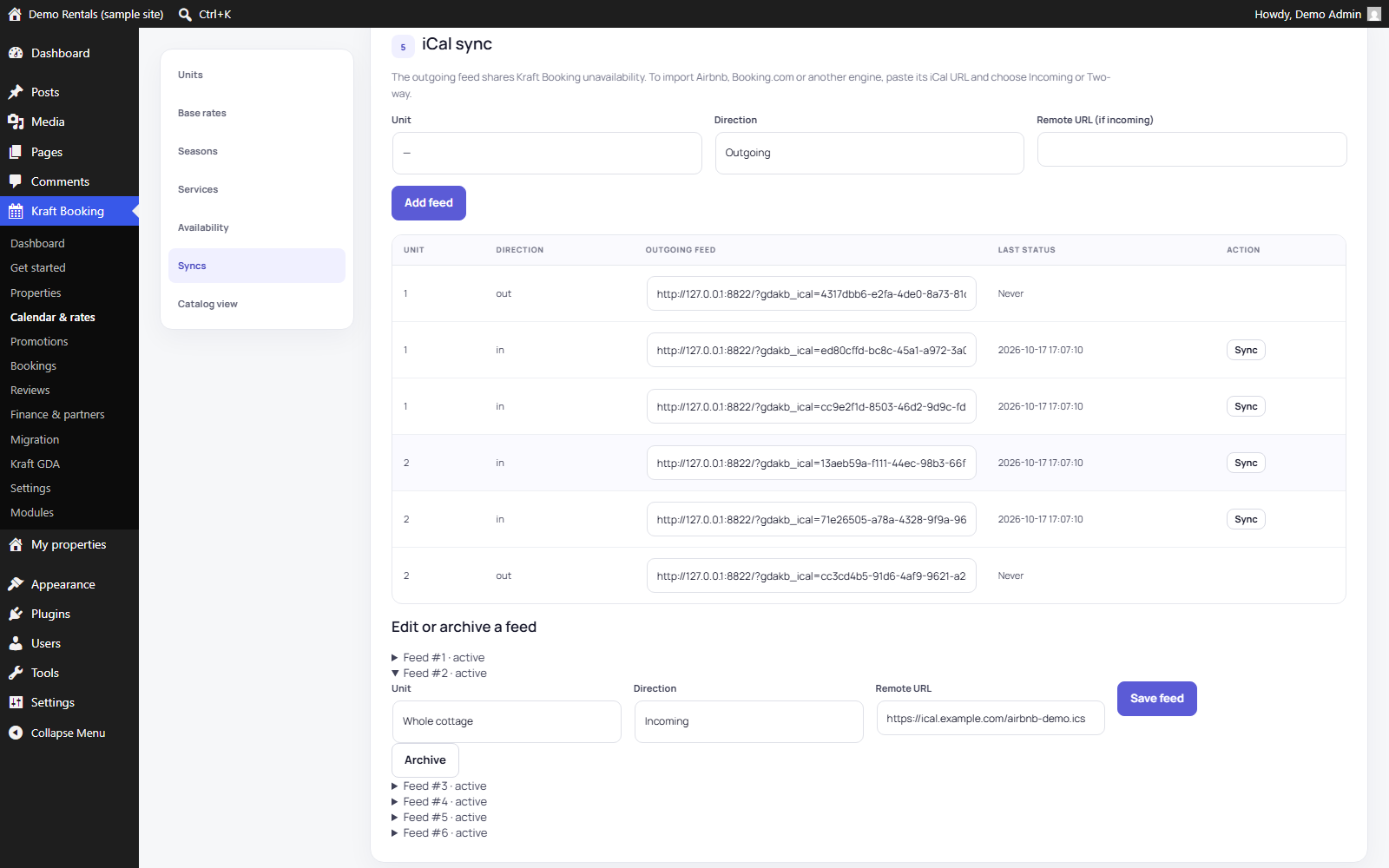Click the Save feed button
Screen dimensions: 1389x868
[1156, 699]
